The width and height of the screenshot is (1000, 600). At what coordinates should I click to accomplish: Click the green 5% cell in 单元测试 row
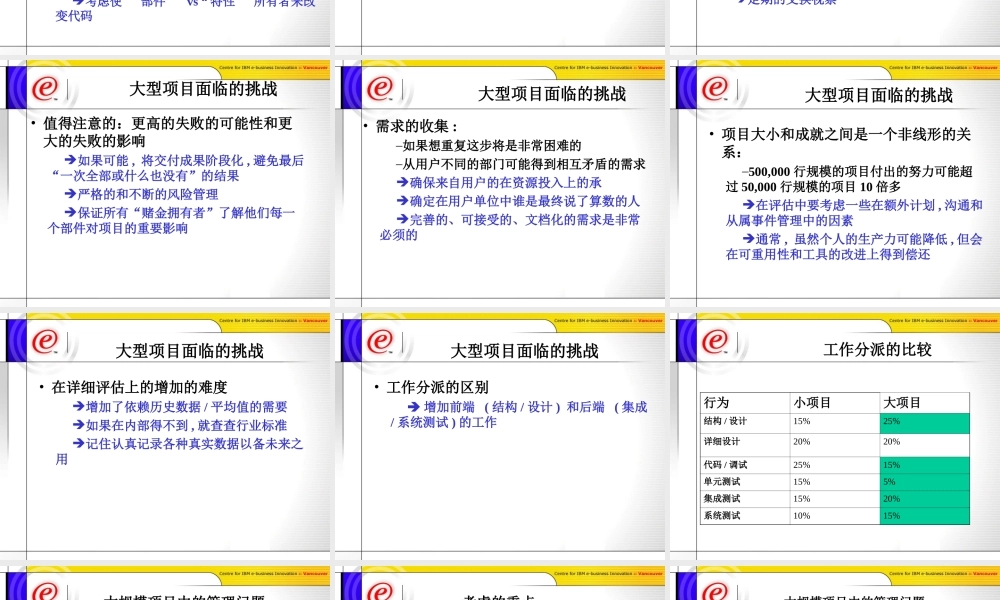tap(925, 482)
